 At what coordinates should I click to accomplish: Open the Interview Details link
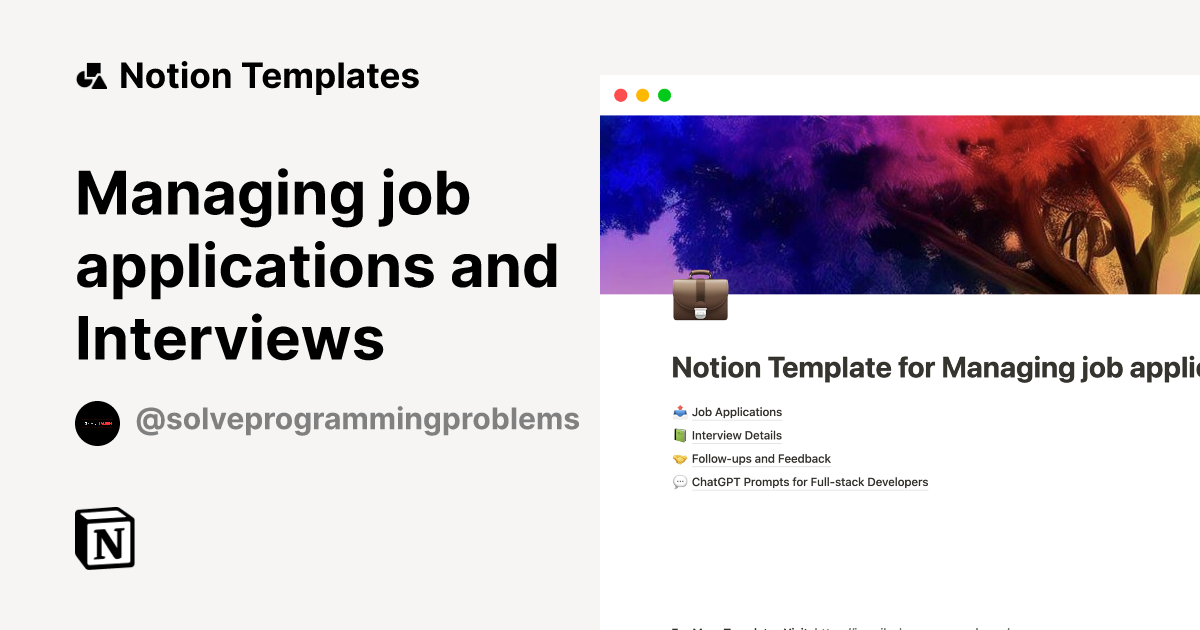click(x=736, y=435)
